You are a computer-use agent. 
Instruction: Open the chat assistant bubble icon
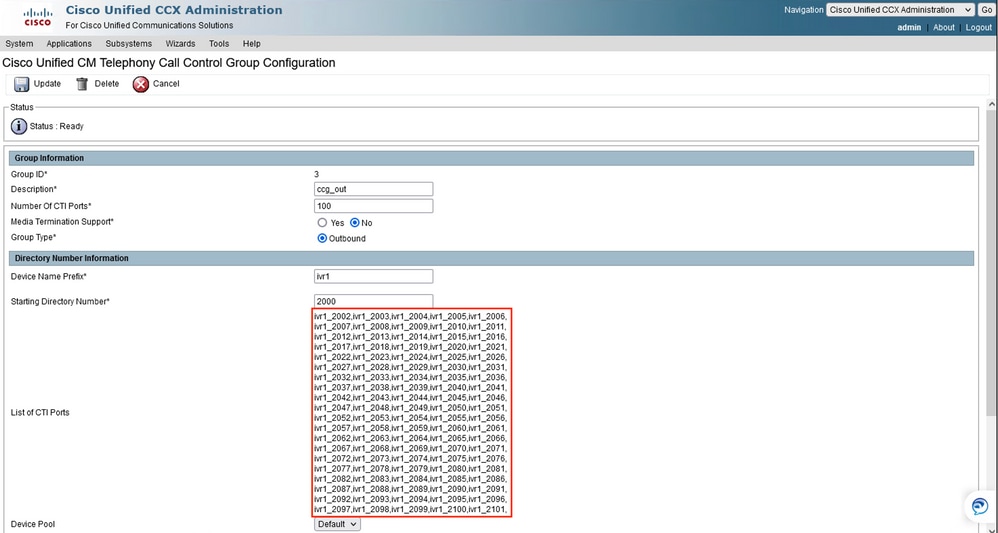tap(980, 506)
